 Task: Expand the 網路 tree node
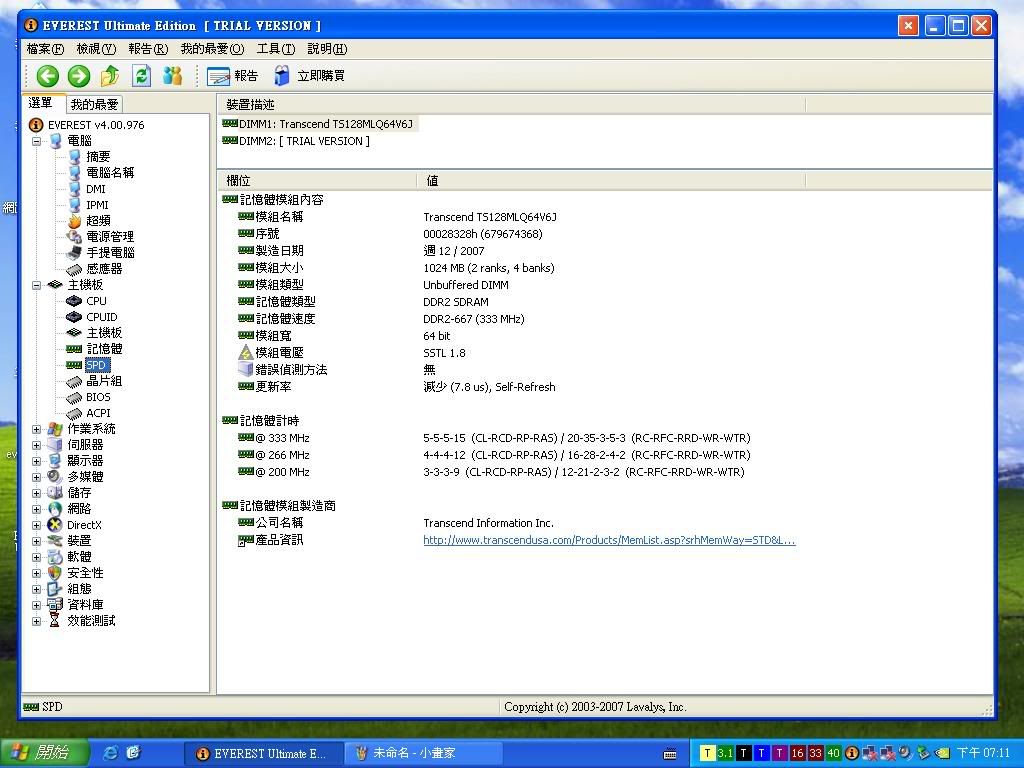tap(37, 509)
